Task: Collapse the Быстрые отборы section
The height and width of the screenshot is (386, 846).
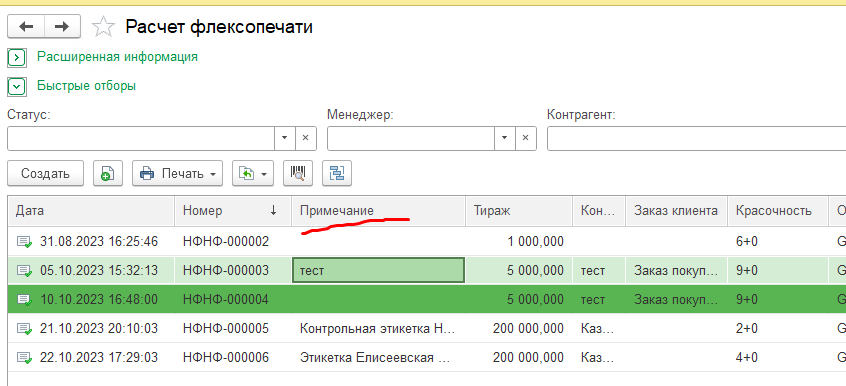Action: click(17, 86)
